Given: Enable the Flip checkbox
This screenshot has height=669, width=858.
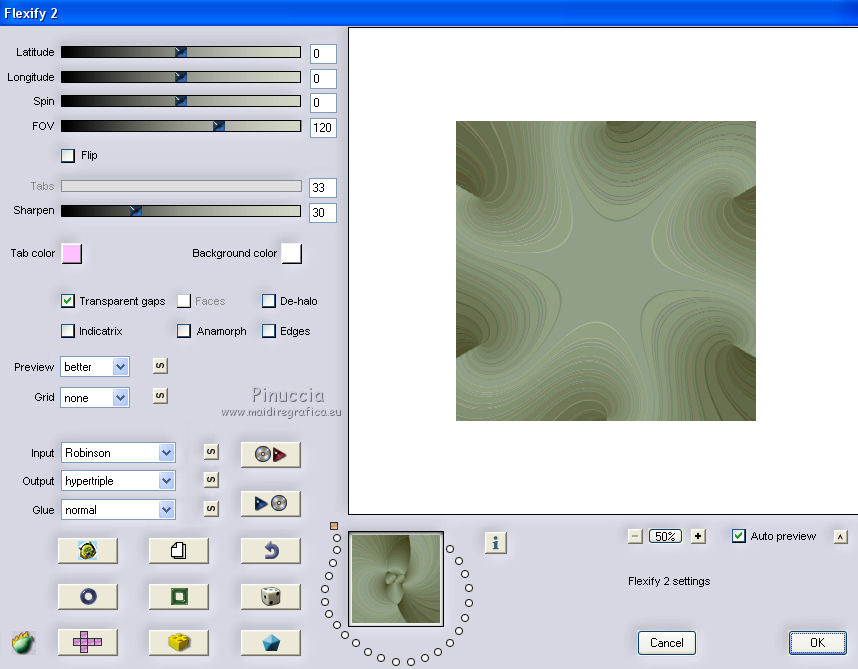Looking at the screenshot, I should [68, 155].
